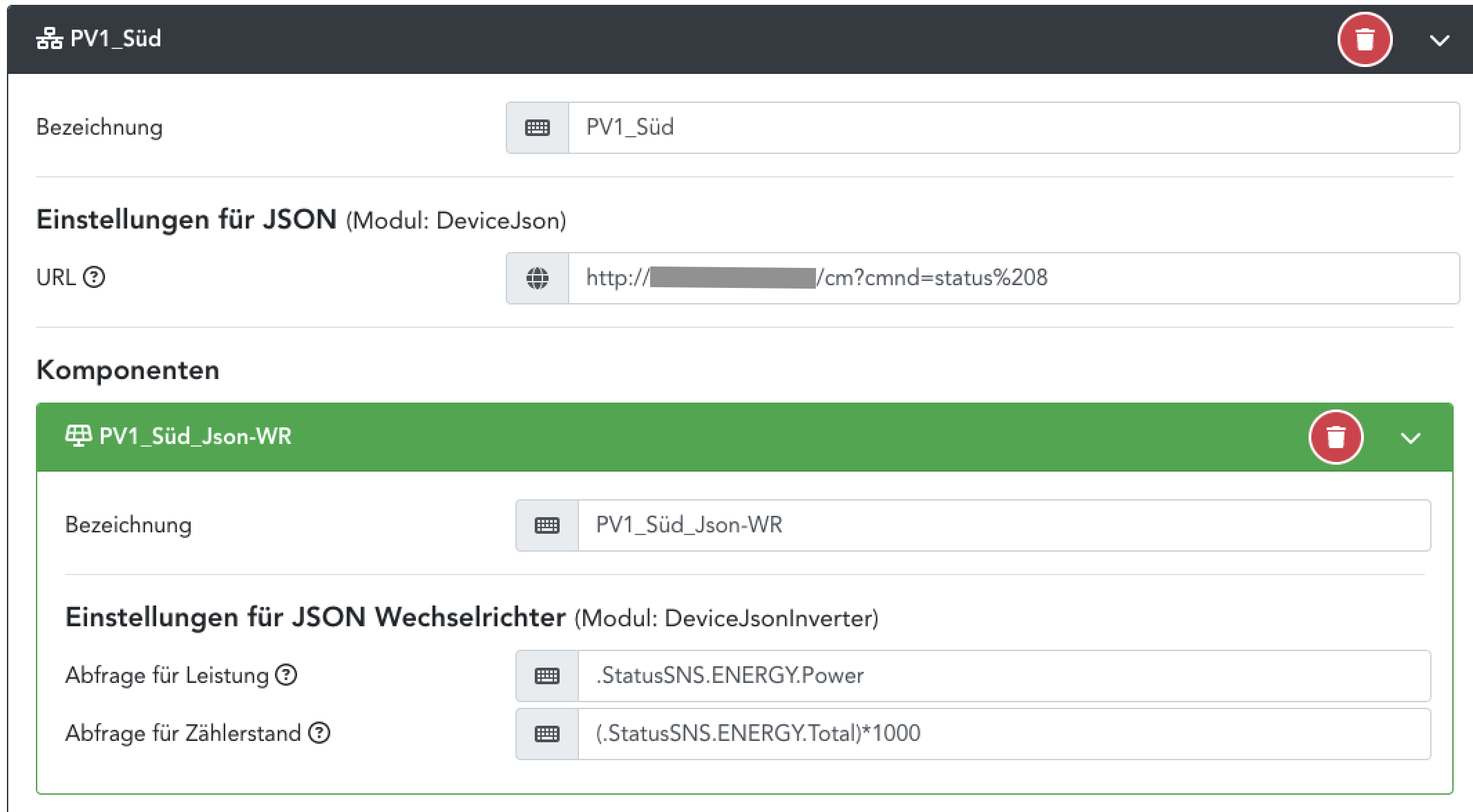Open help for Abfrage für Leistung

click(286, 675)
